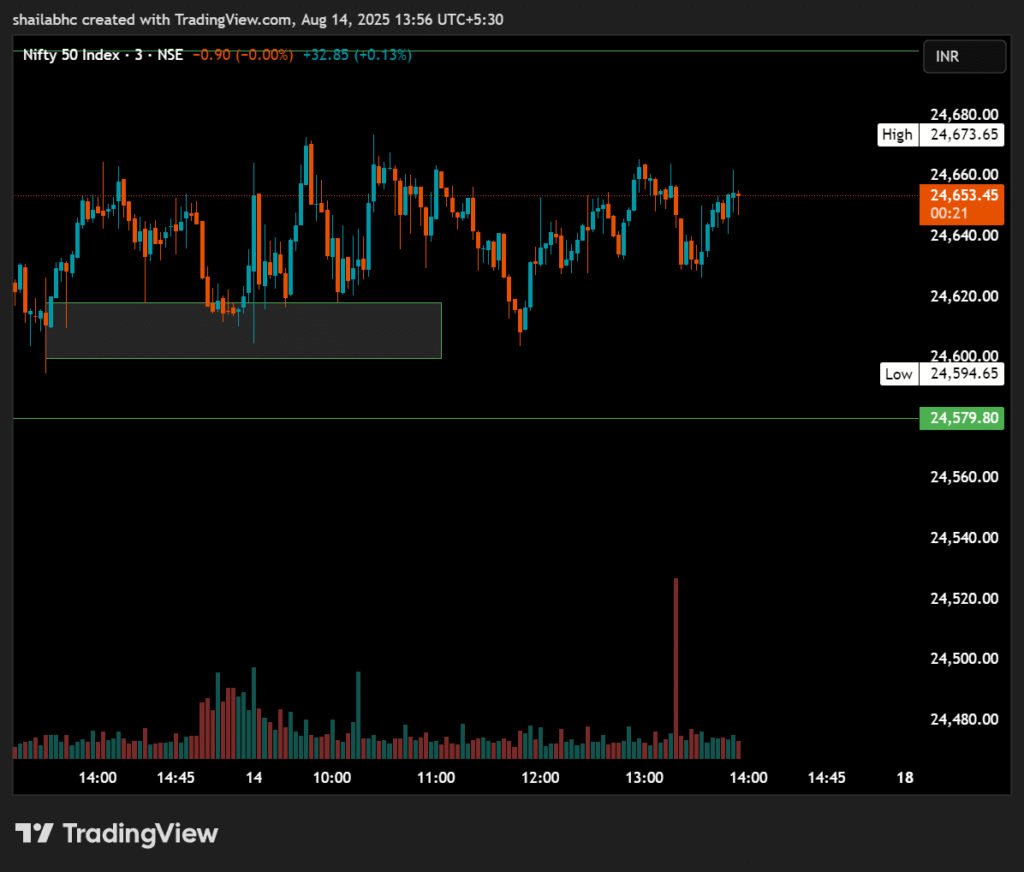Click the green 24,579.80 price line label

click(x=961, y=418)
